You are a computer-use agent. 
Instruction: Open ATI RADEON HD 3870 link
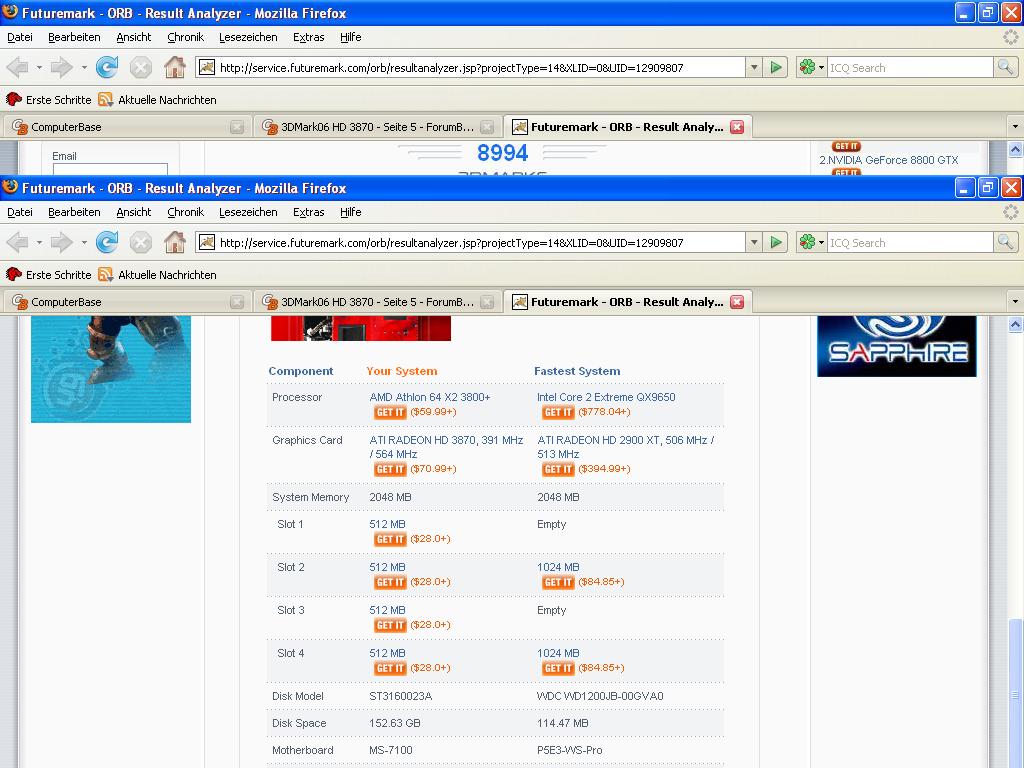(x=446, y=447)
